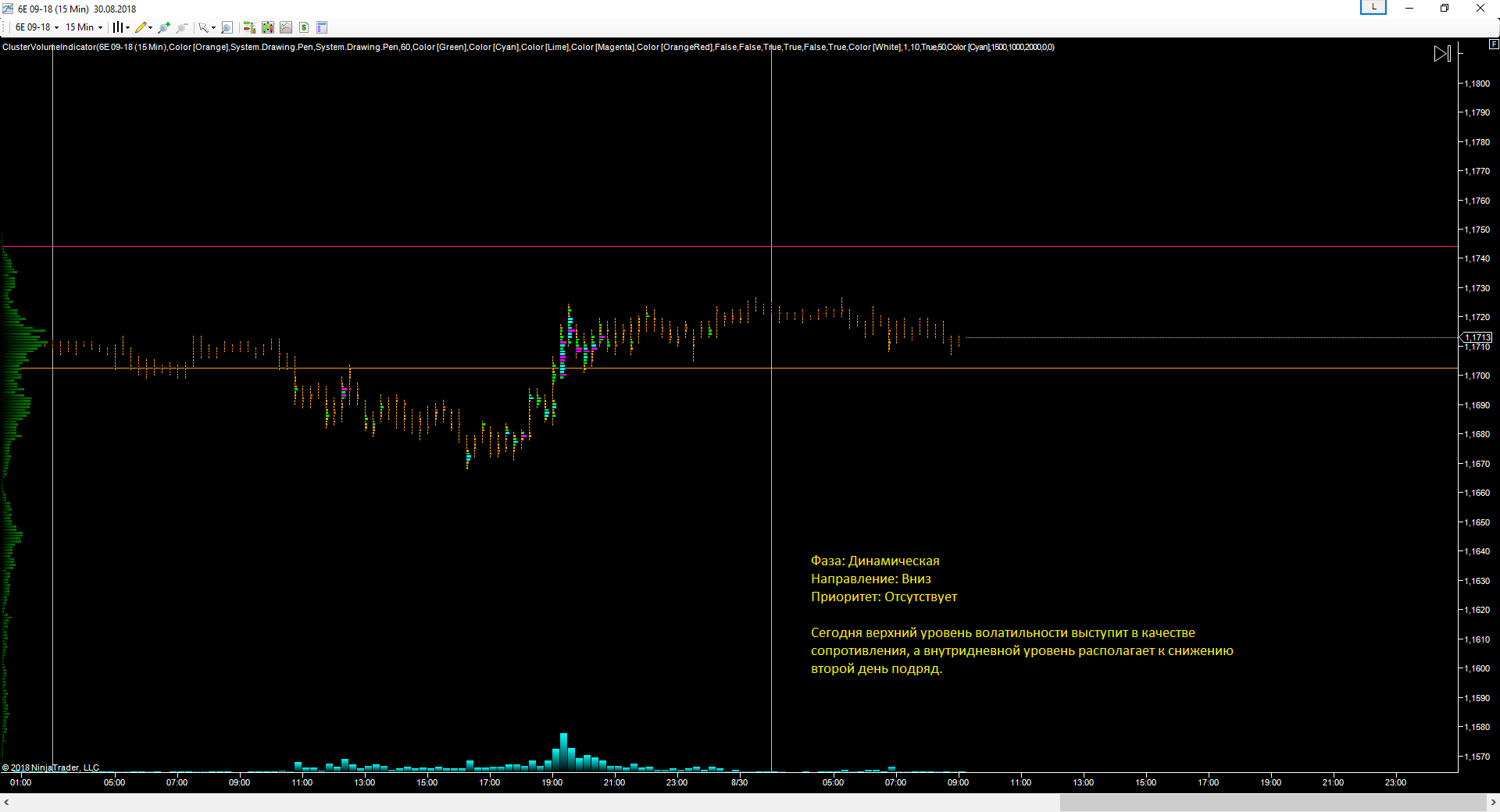Open the 15 Min interval dropdown
Viewport: 1500px width, 812px height.
click(84, 27)
